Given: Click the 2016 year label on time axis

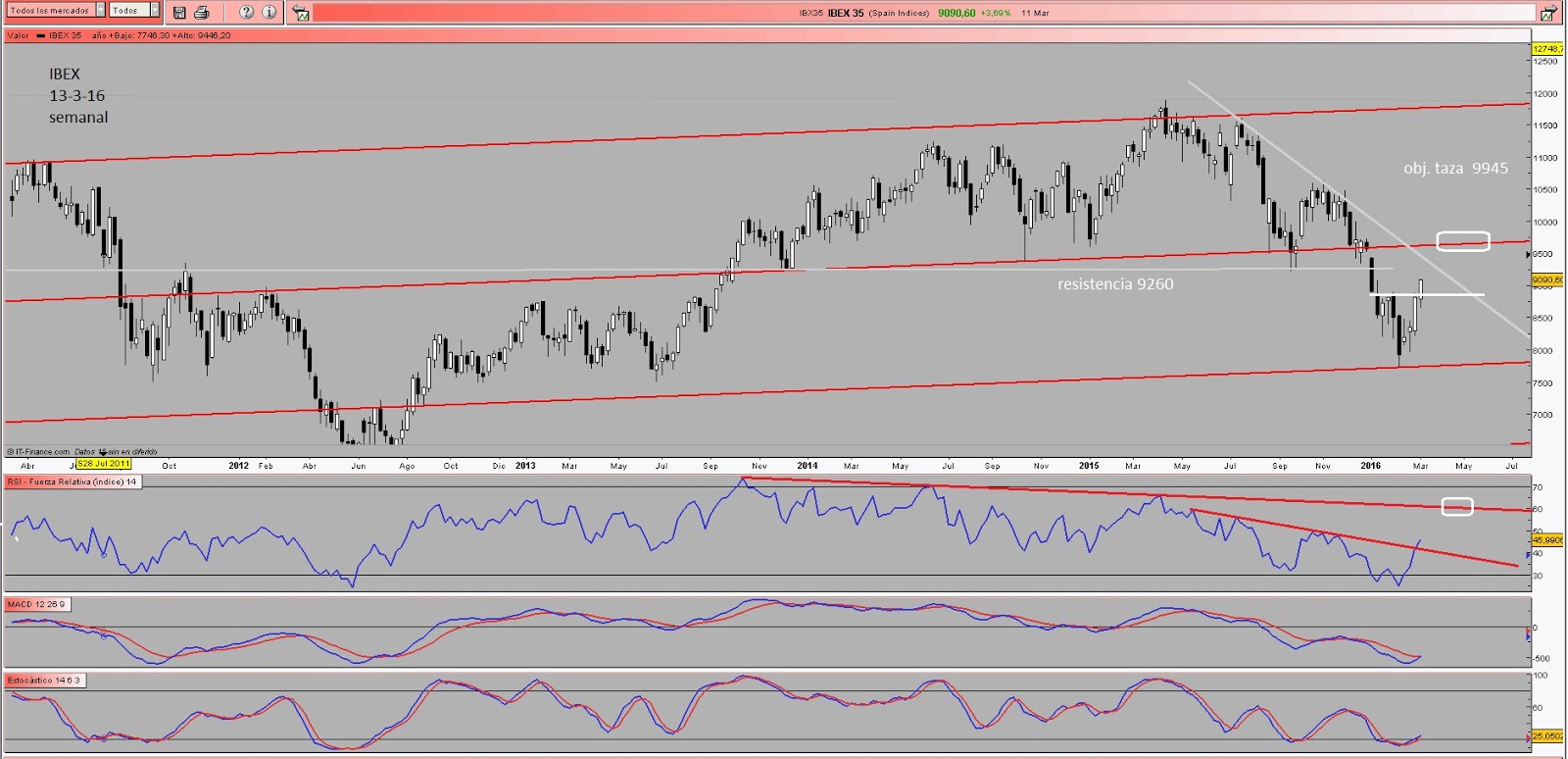Looking at the screenshot, I should pos(1370,466).
